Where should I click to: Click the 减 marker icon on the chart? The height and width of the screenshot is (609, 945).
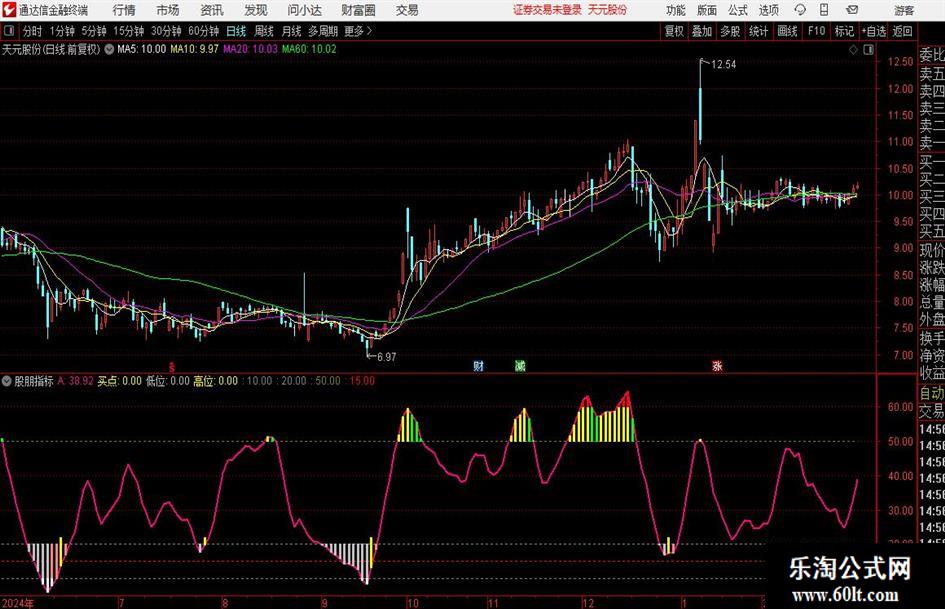pos(520,365)
